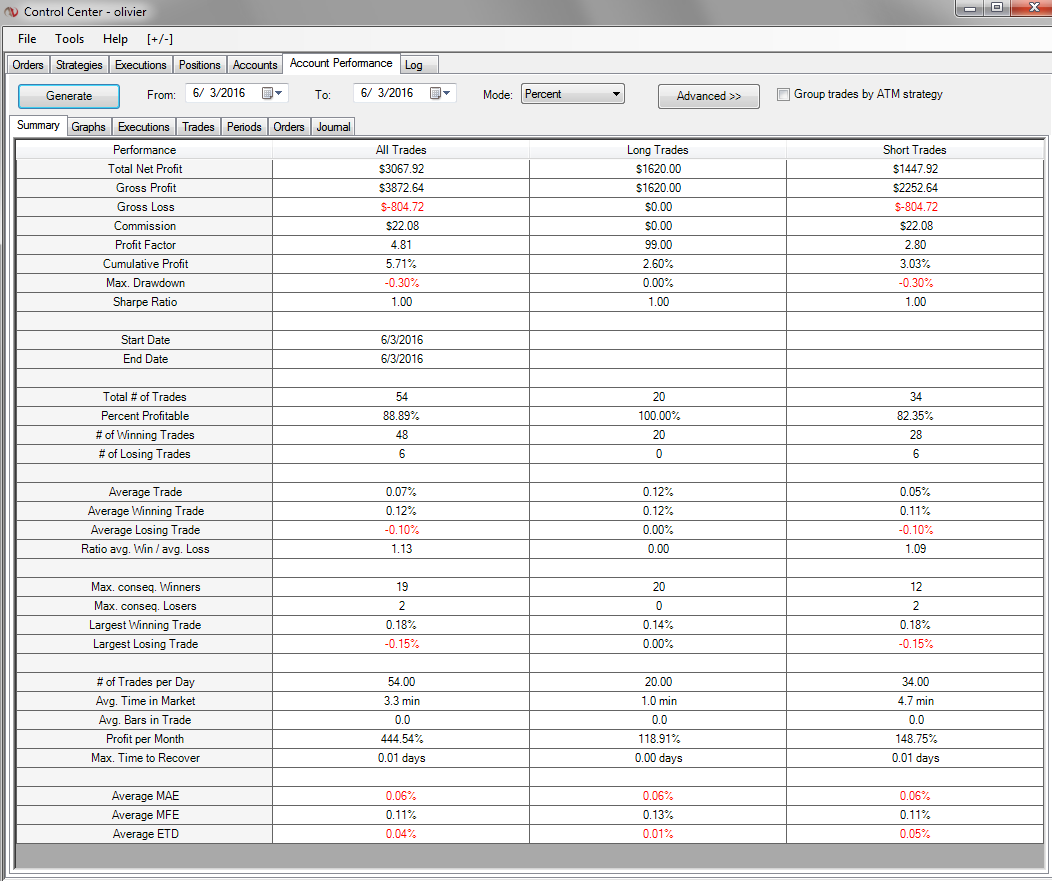Switch to the Log tab

point(419,65)
